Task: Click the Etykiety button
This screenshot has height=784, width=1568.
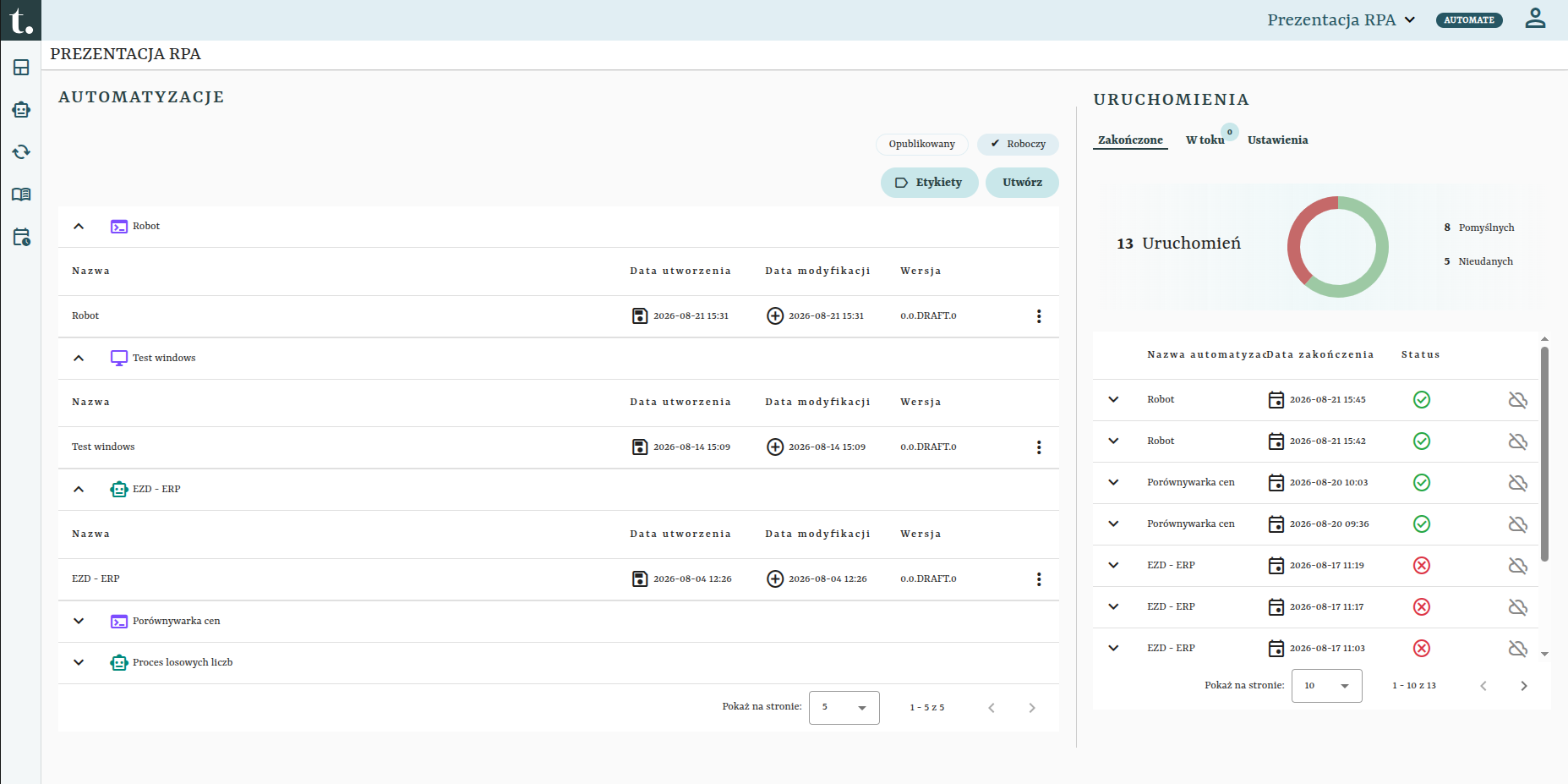Action: tap(929, 183)
